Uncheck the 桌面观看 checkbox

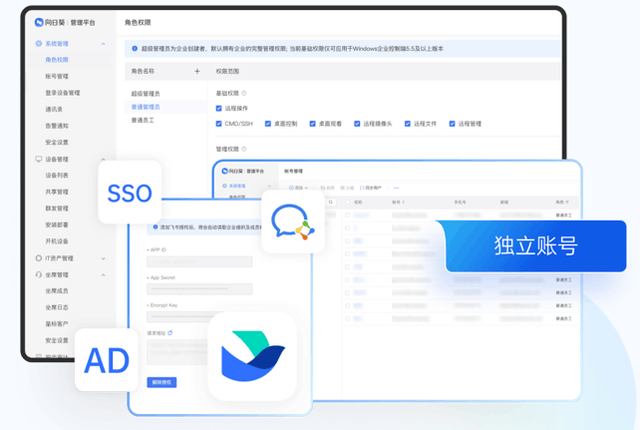point(312,124)
